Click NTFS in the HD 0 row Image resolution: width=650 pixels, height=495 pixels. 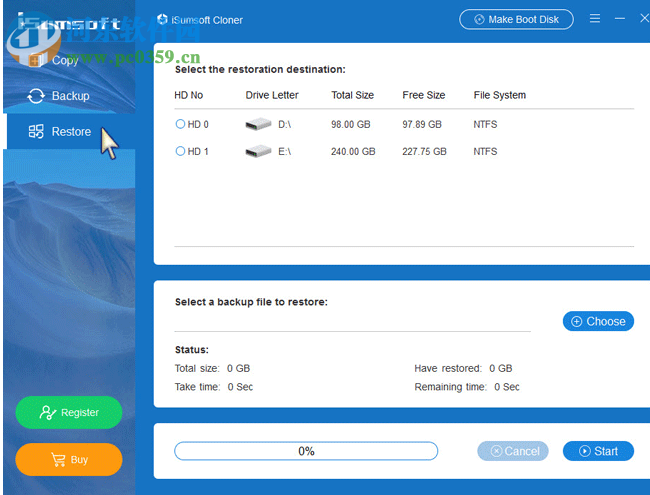click(485, 124)
